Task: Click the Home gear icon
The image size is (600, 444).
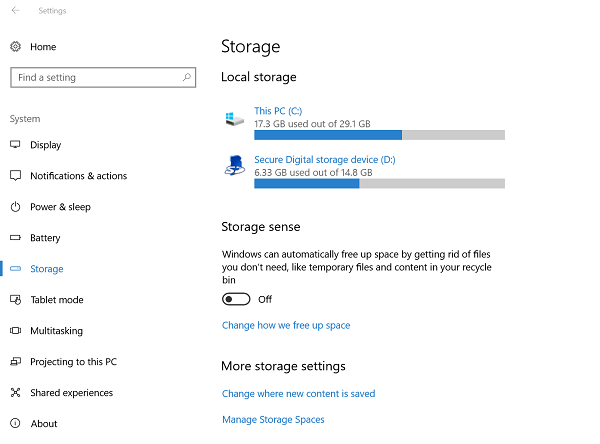Action: [15, 47]
